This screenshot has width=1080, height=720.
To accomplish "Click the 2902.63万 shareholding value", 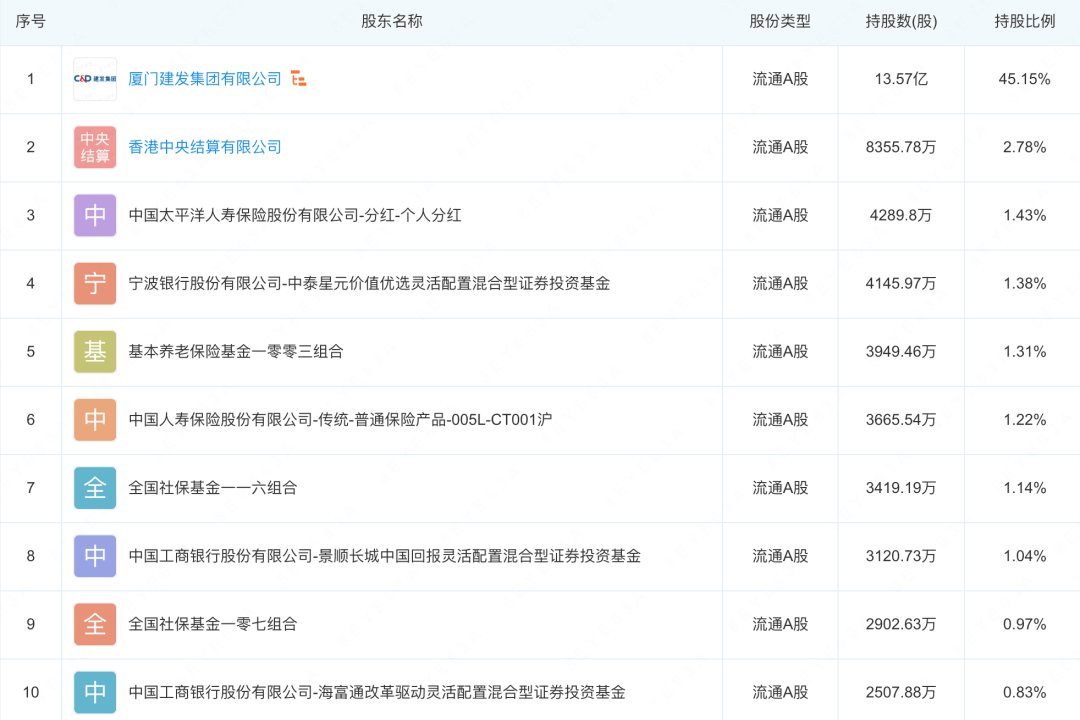I will [901, 625].
